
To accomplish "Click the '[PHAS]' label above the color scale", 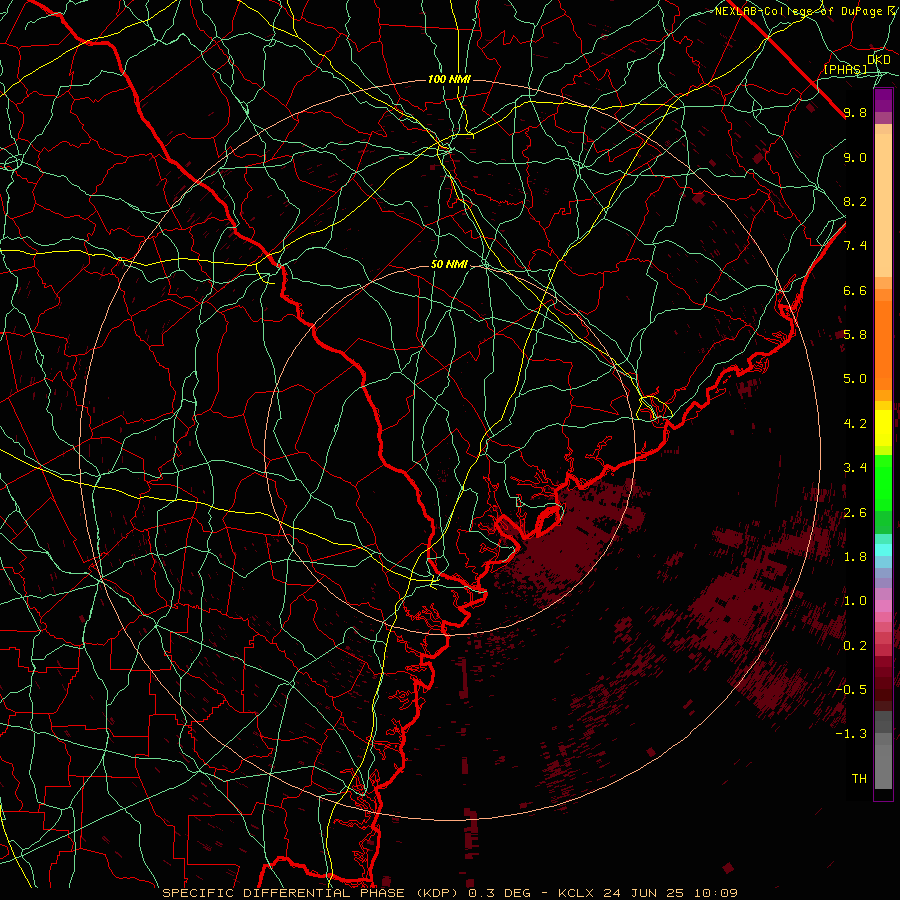I will (x=845, y=69).
